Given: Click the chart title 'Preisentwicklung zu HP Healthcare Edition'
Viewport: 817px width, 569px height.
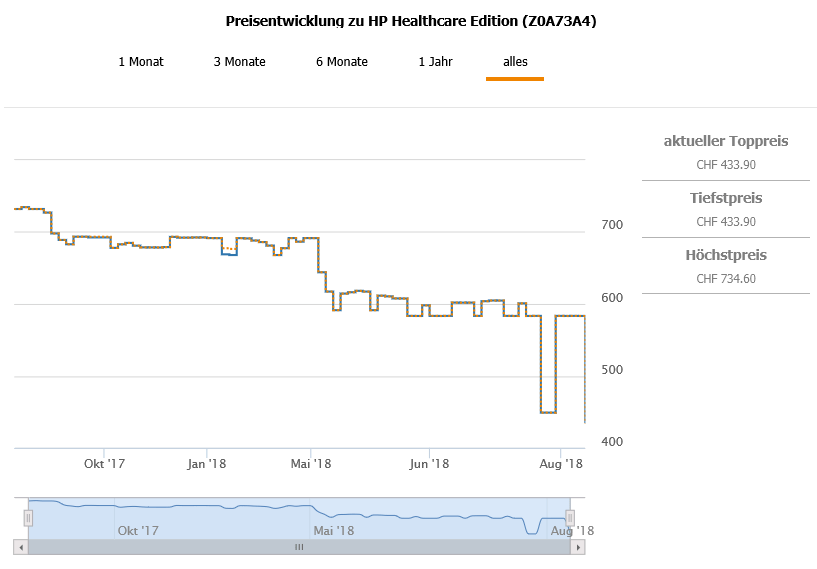Looking at the screenshot, I should pos(408,21).
